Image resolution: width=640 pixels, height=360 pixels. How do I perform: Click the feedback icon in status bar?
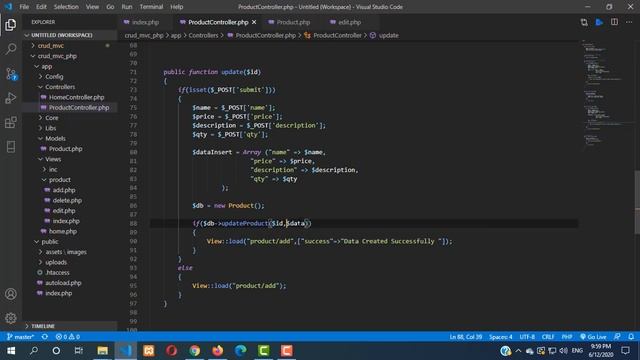point(617,337)
